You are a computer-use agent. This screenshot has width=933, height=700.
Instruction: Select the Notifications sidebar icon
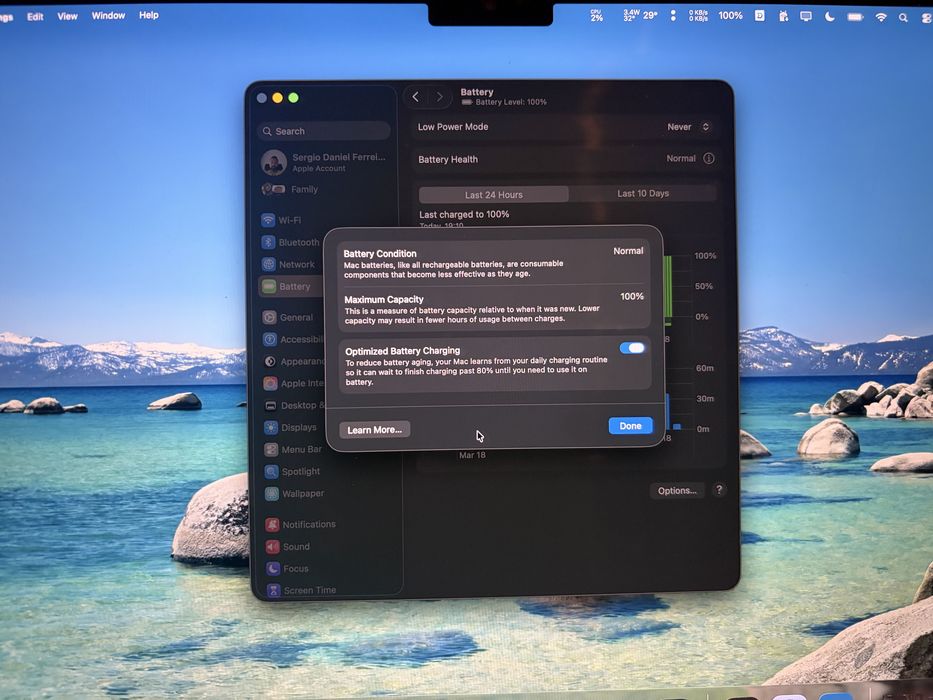[273, 524]
